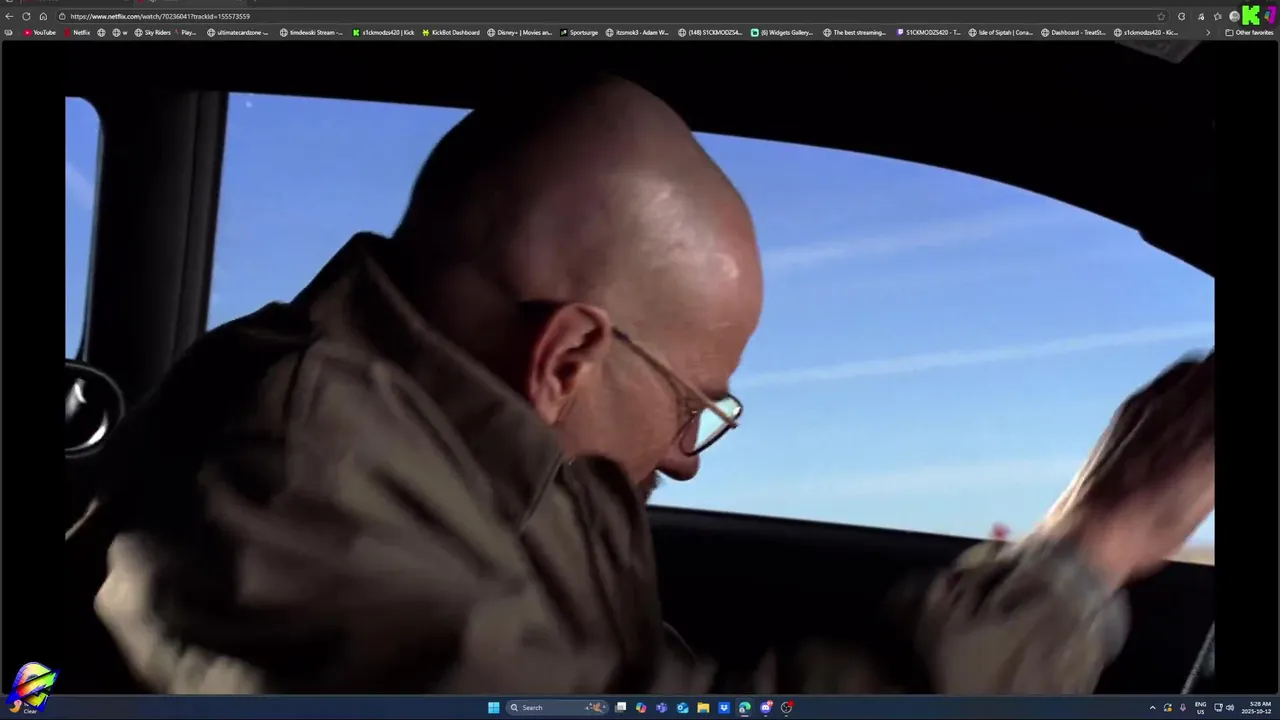The height and width of the screenshot is (720, 1280).
Task: Reload the Netflix page
Action: pos(26,16)
